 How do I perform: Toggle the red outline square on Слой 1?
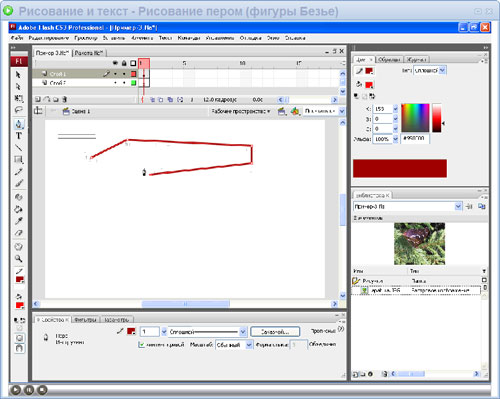(133, 74)
